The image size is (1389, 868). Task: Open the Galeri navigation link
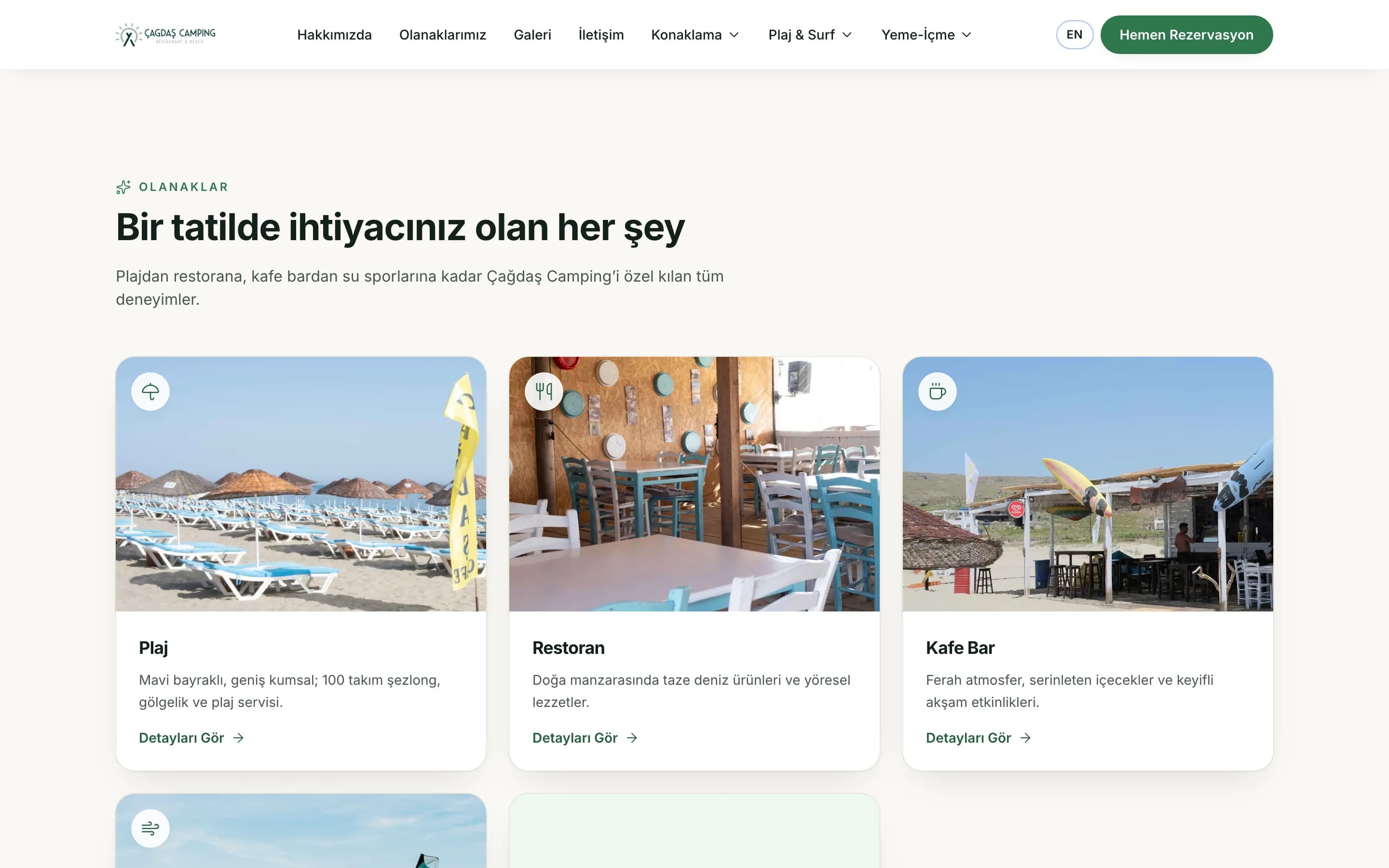(x=532, y=34)
